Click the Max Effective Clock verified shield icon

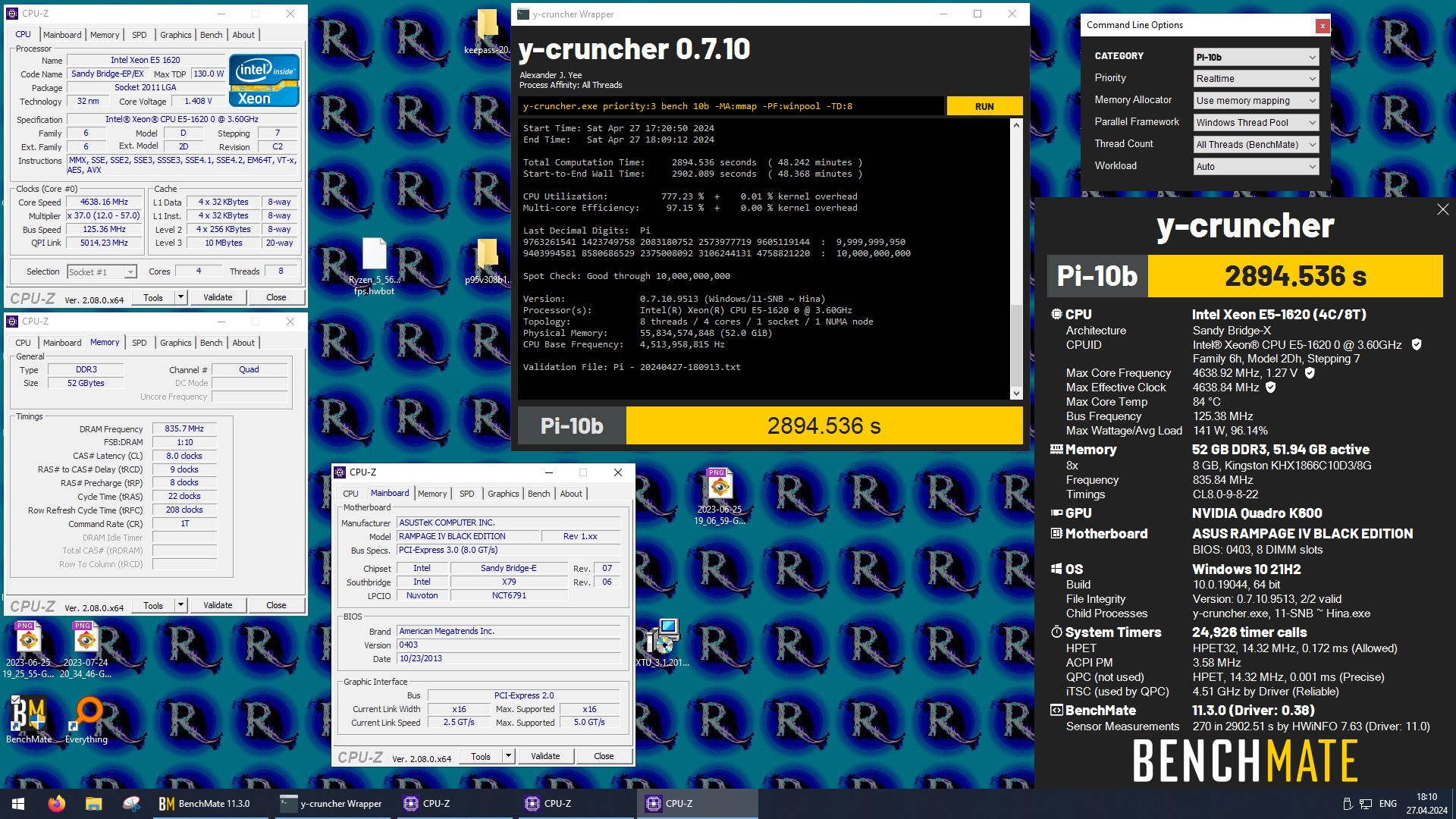coord(1271,388)
